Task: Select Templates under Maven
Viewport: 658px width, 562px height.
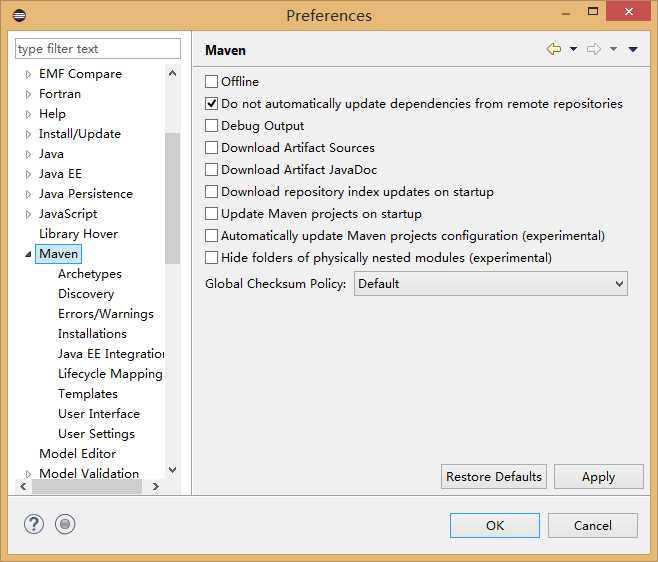Action: 88,394
